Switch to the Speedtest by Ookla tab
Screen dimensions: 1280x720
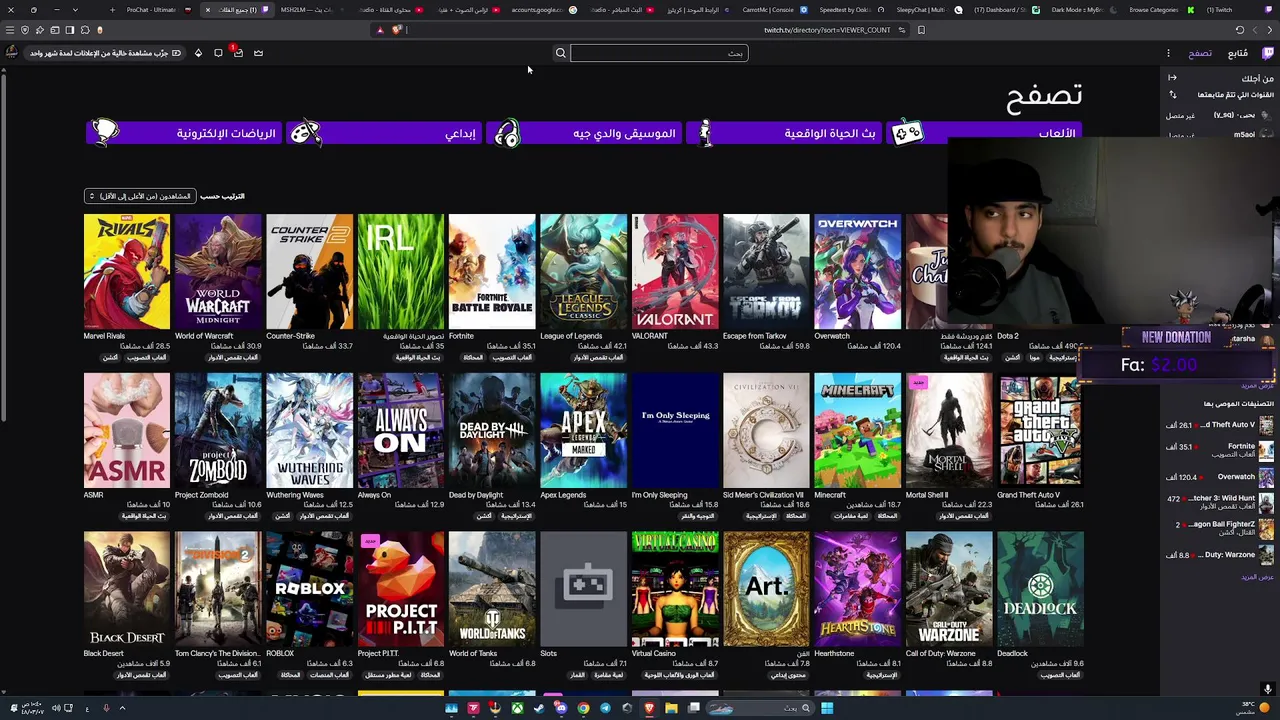pos(851,10)
